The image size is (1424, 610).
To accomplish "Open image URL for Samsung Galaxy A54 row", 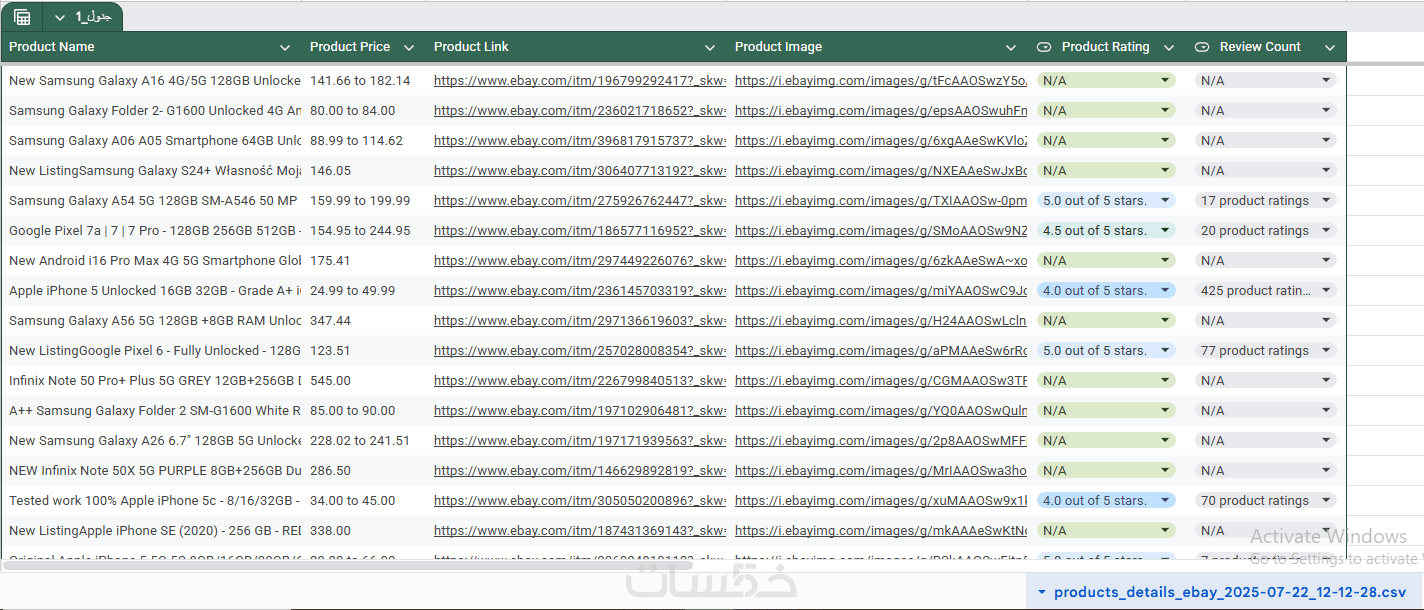I will (x=881, y=201).
